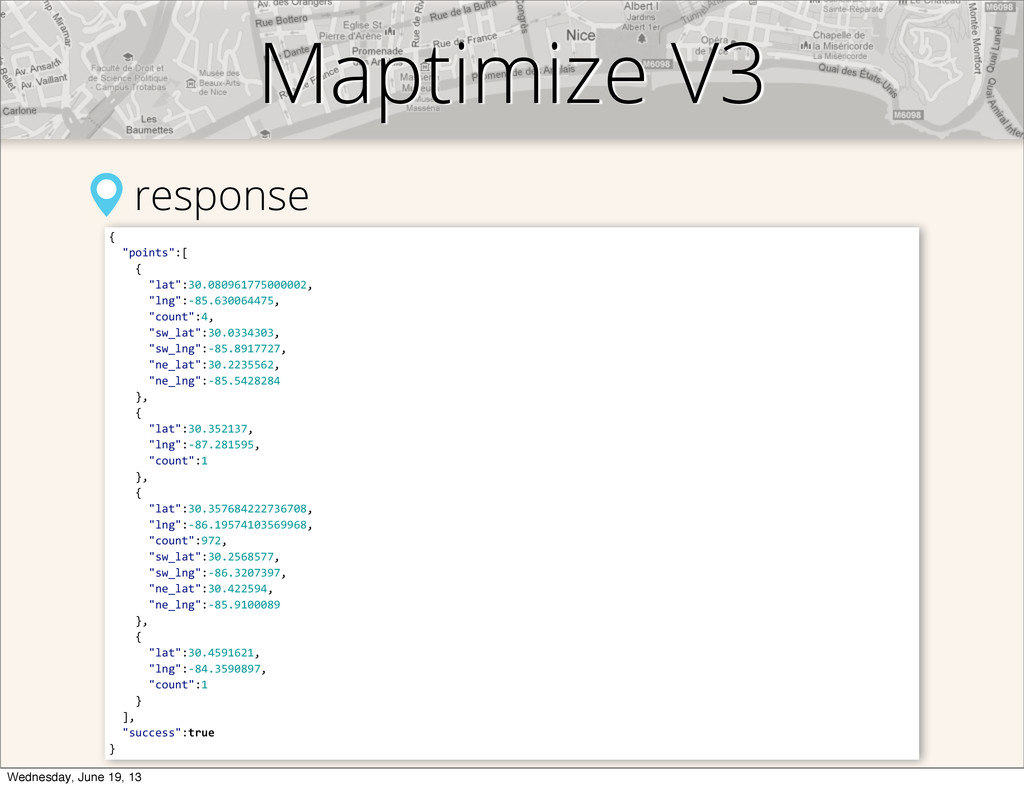The width and height of the screenshot is (1024, 788).
Task: Click the "Carlone" map label
Action: point(20,110)
